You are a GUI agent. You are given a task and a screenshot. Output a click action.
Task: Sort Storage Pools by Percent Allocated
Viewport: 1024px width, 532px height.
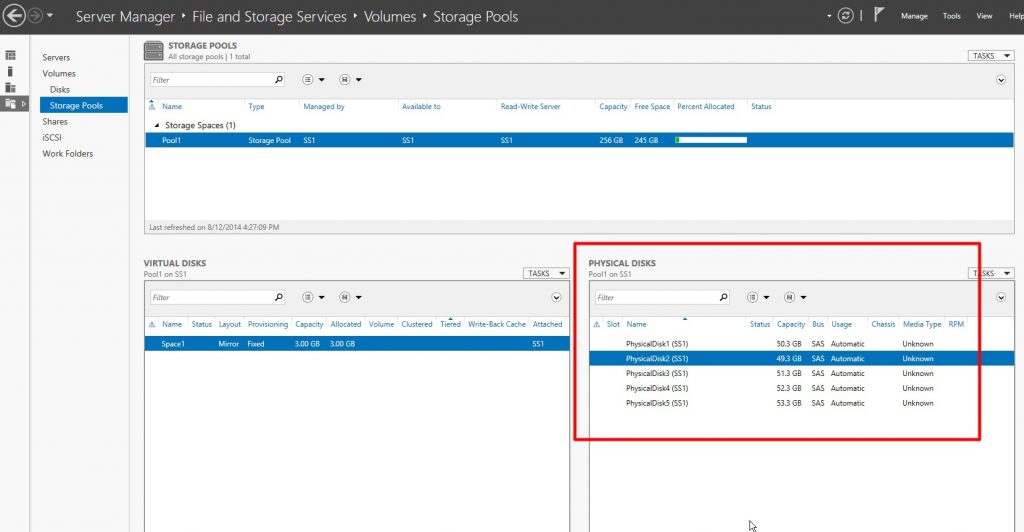coord(705,106)
